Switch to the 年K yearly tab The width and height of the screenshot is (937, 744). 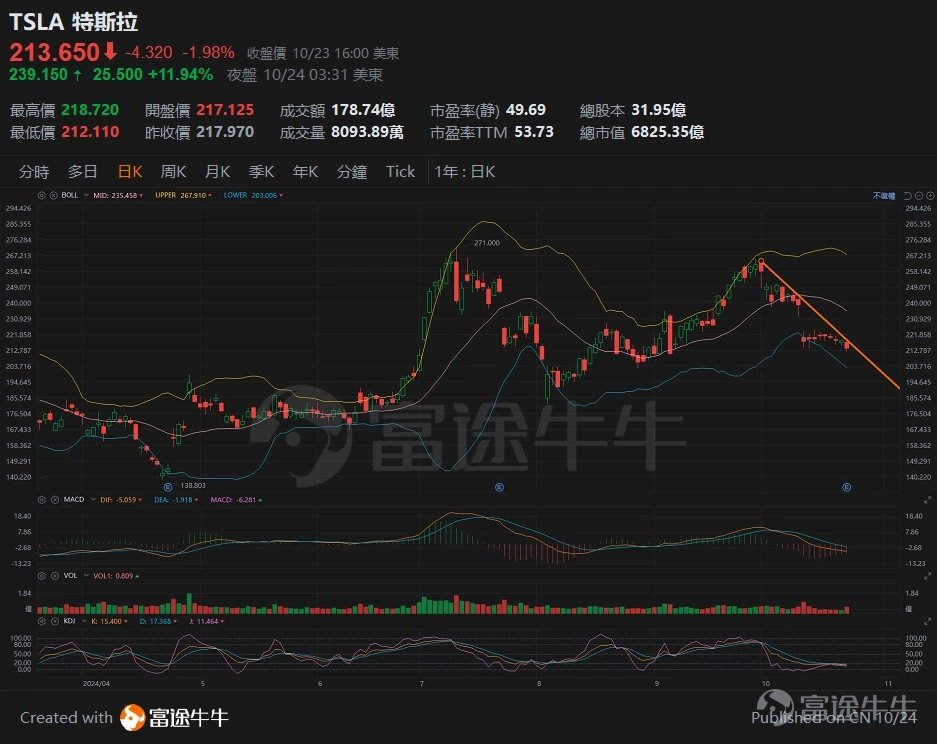pyautogui.click(x=305, y=172)
